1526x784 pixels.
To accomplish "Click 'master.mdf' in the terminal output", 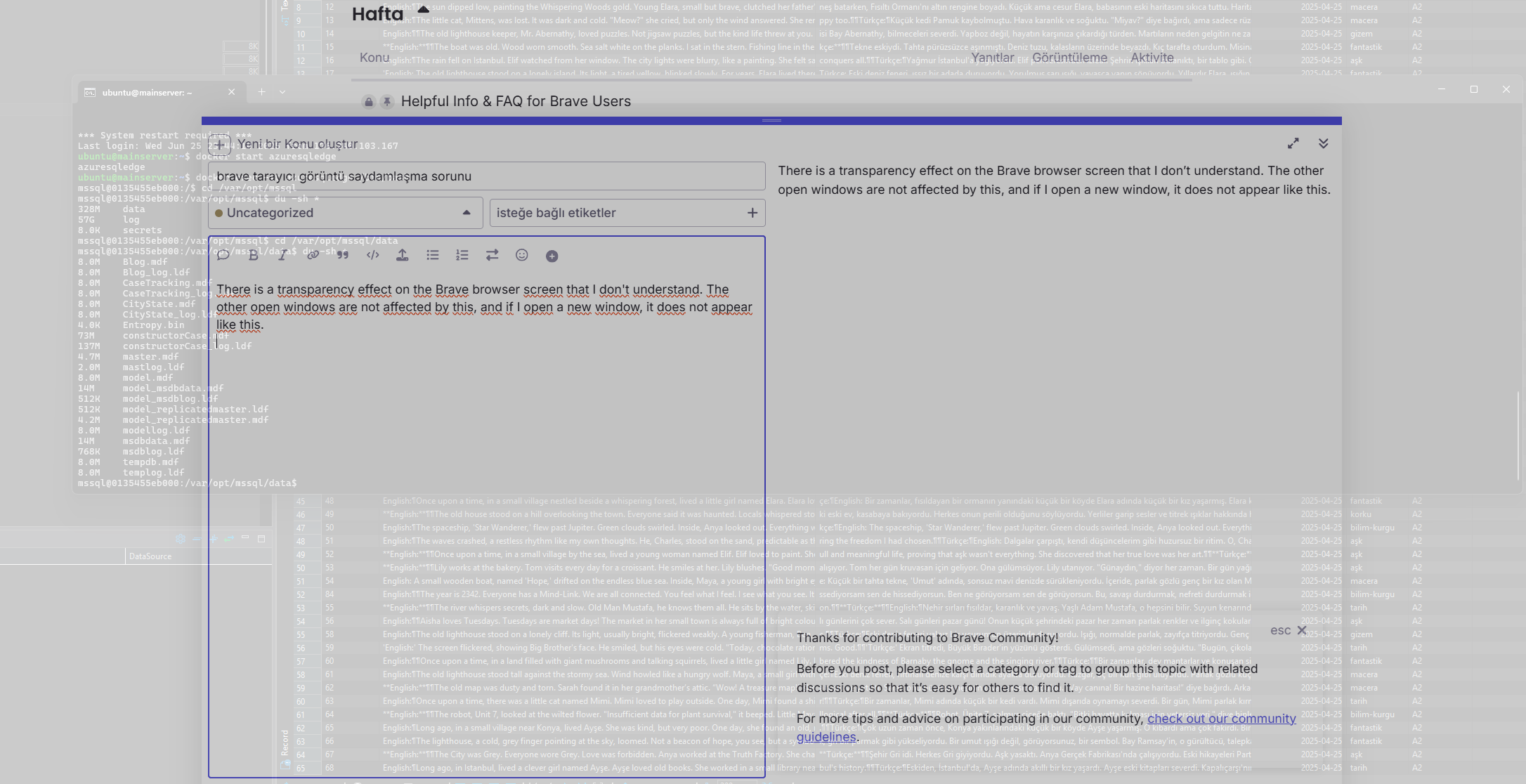I will click(151, 357).
